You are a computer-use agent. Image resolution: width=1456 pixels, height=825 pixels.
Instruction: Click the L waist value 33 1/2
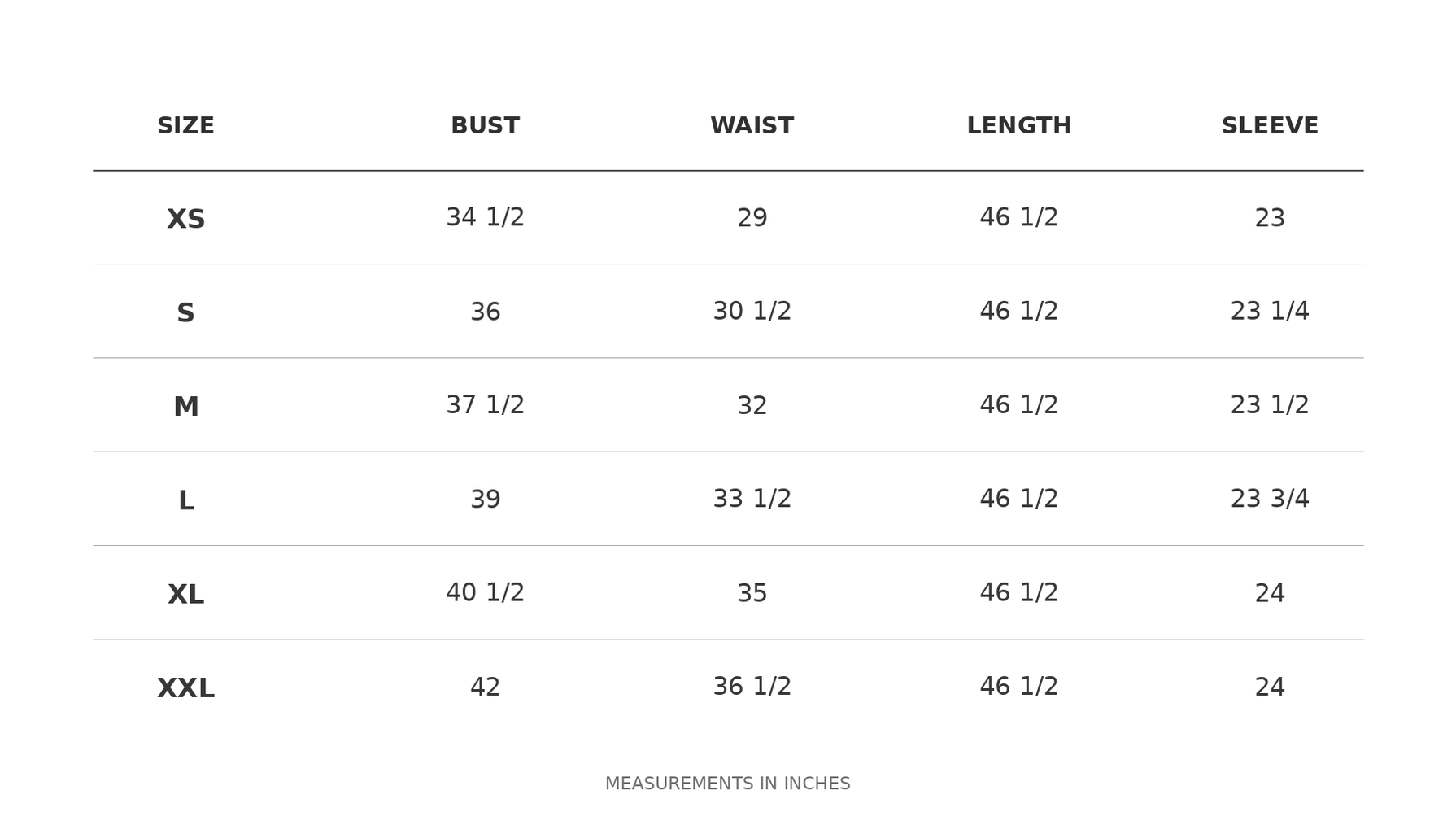tap(752, 499)
